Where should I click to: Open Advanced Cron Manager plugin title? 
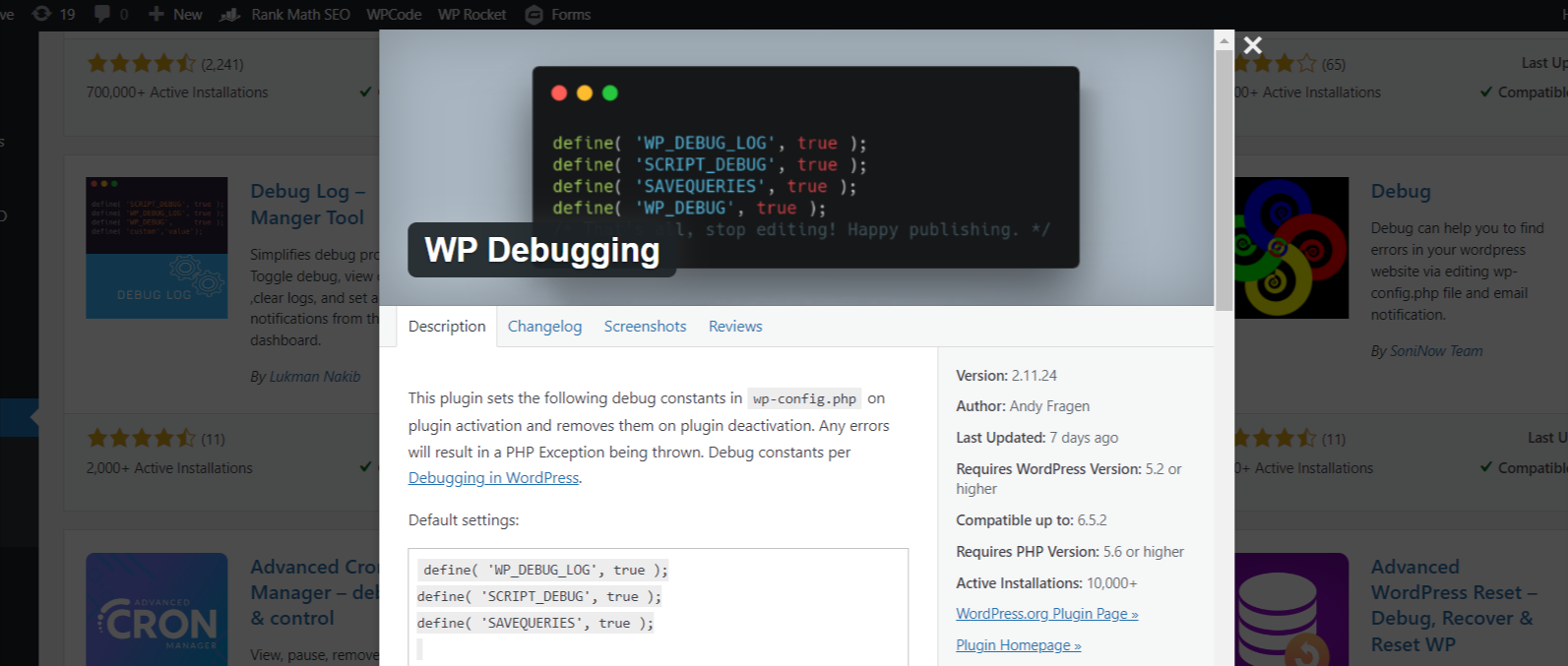314,592
